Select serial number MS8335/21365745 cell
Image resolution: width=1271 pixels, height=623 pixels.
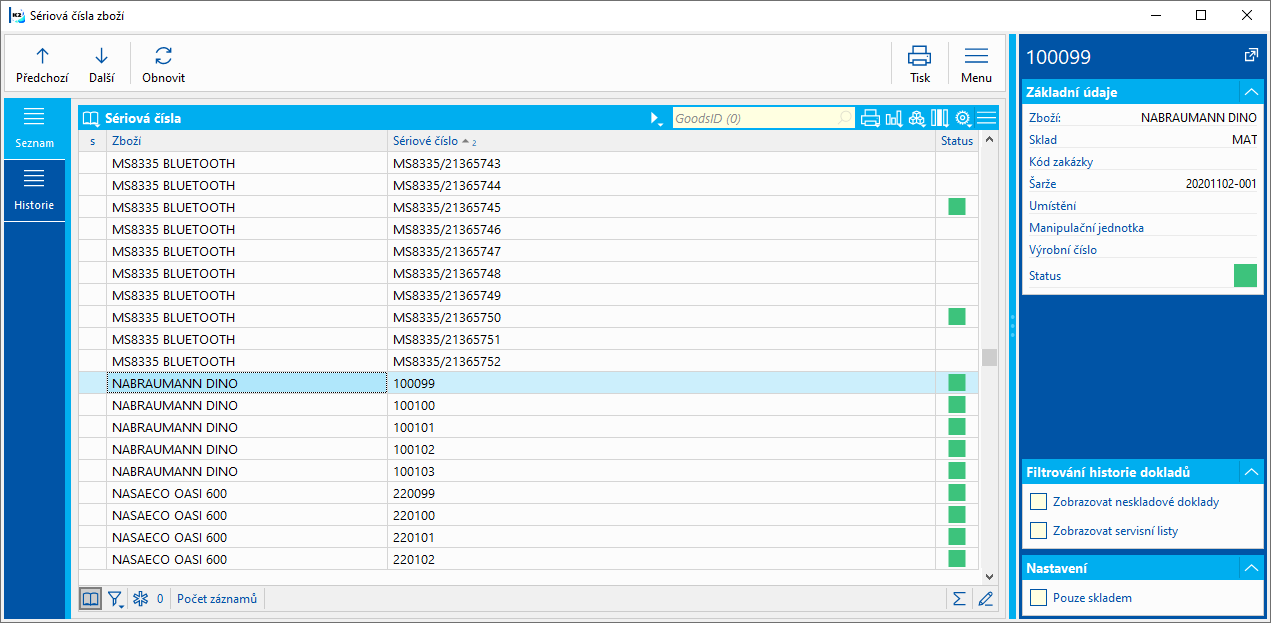(x=661, y=207)
